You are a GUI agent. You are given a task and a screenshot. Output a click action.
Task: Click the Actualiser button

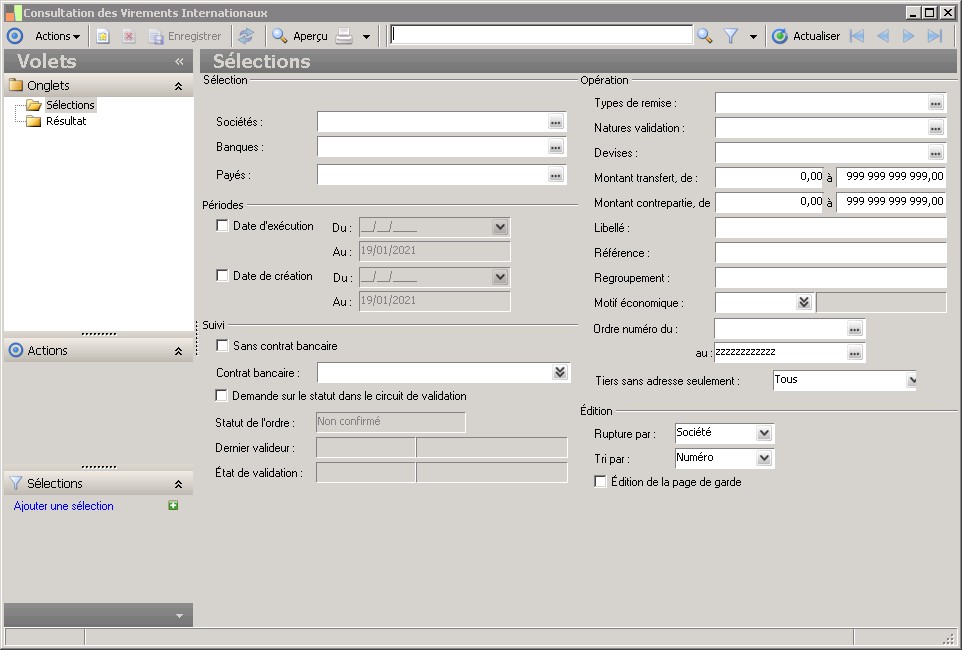pyautogui.click(x=806, y=36)
